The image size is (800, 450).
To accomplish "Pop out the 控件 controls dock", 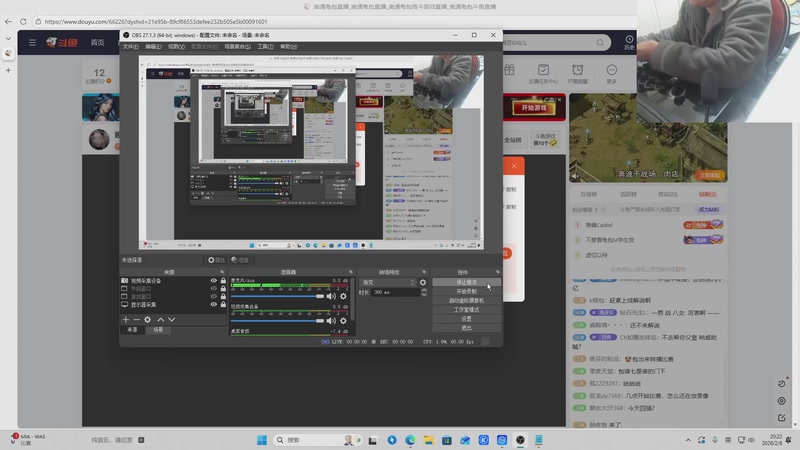I will [498, 272].
